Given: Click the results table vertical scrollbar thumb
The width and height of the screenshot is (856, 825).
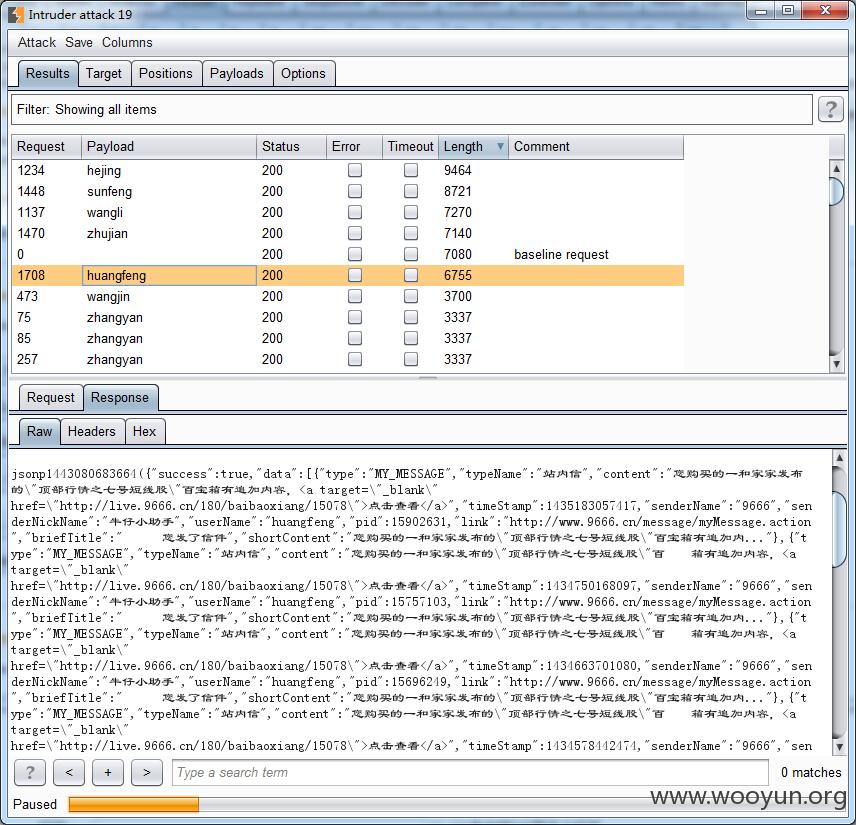Looking at the screenshot, I should pyautogui.click(x=836, y=192).
